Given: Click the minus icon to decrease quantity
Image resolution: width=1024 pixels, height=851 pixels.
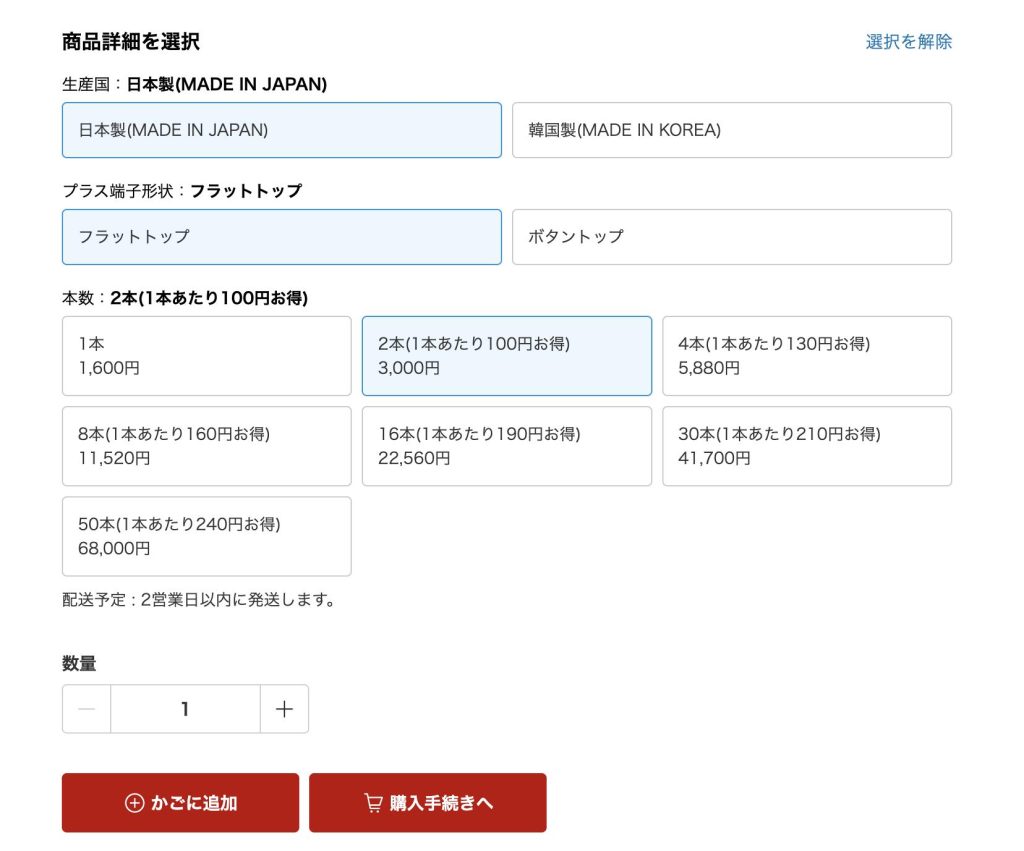Looking at the screenshot, I should tap(86, 709).
